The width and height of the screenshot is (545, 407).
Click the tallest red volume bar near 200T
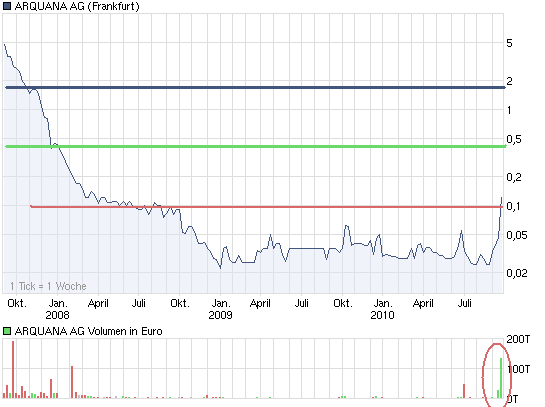tap(13, 369)
